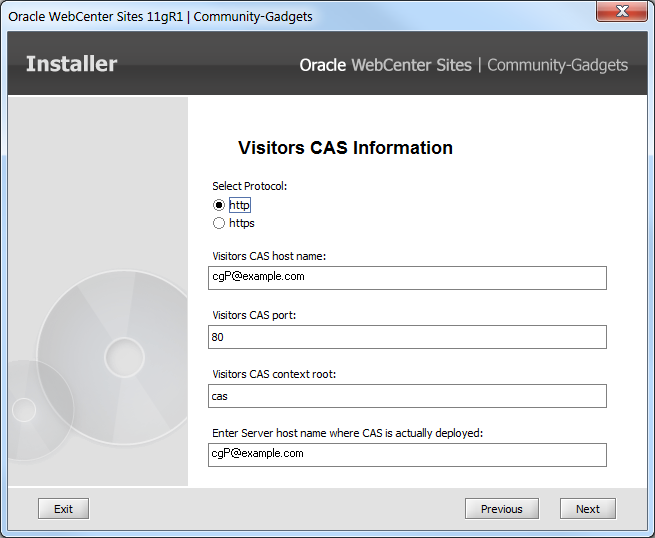
Task: Click the window title bar text
Action: (x=160, y=17)
